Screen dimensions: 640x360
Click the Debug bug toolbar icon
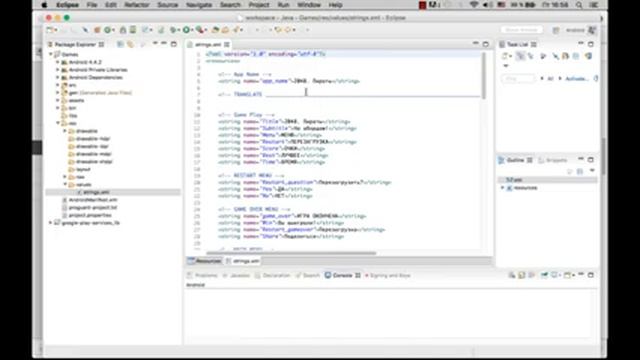(174, 30)
